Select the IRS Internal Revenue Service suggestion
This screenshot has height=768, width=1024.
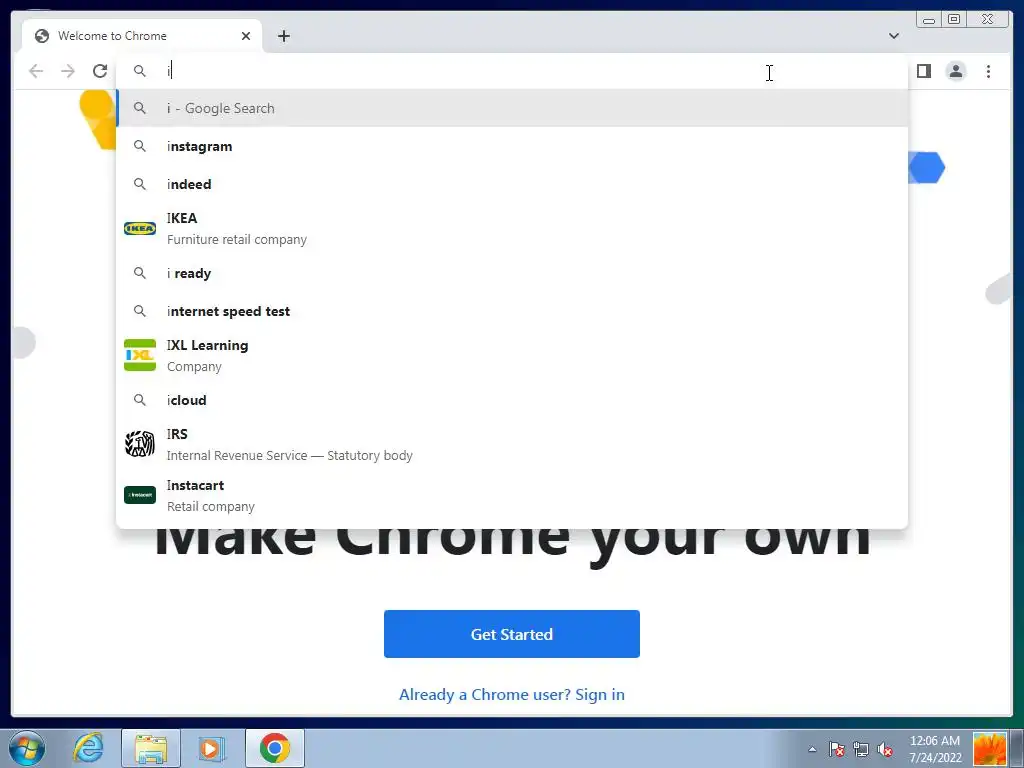[x=512, y=444]
